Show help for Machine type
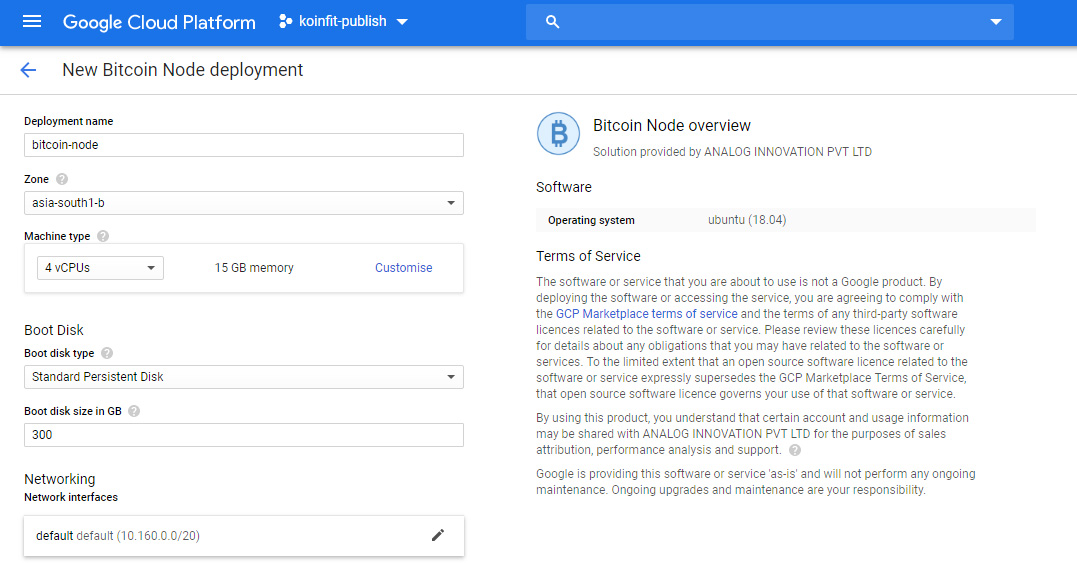 (103, 236)
